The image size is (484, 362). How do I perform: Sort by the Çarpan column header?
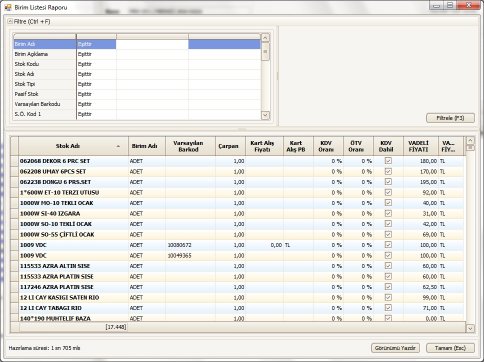230,146
